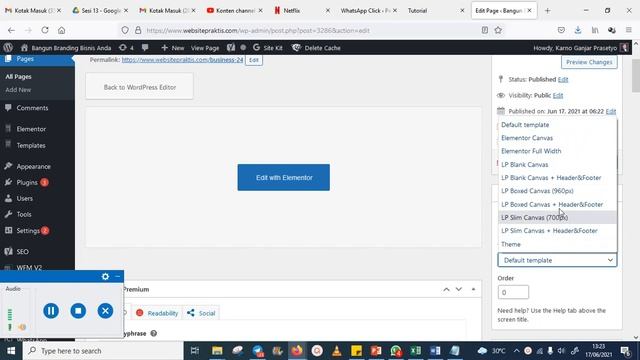The image size is (640, 360).
Task: Click the template combo box
Action: (x=557, y=260)
